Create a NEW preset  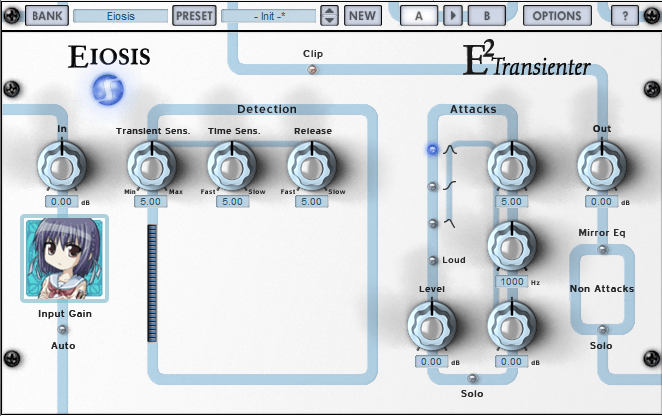tap(363, 16)
